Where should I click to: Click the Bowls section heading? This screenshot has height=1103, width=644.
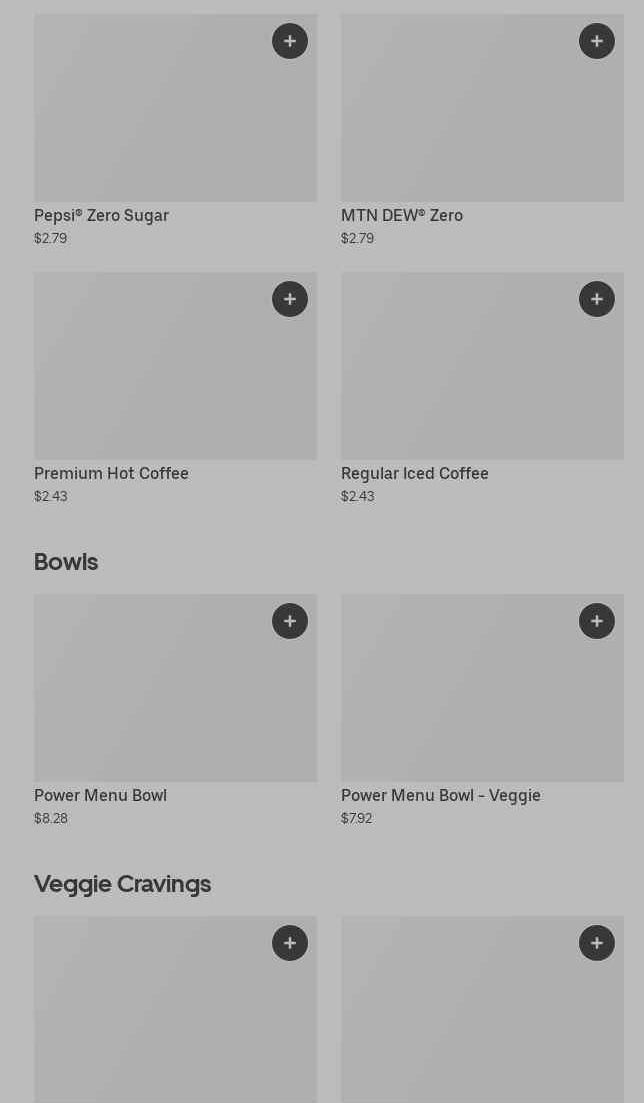coord(66,562)
